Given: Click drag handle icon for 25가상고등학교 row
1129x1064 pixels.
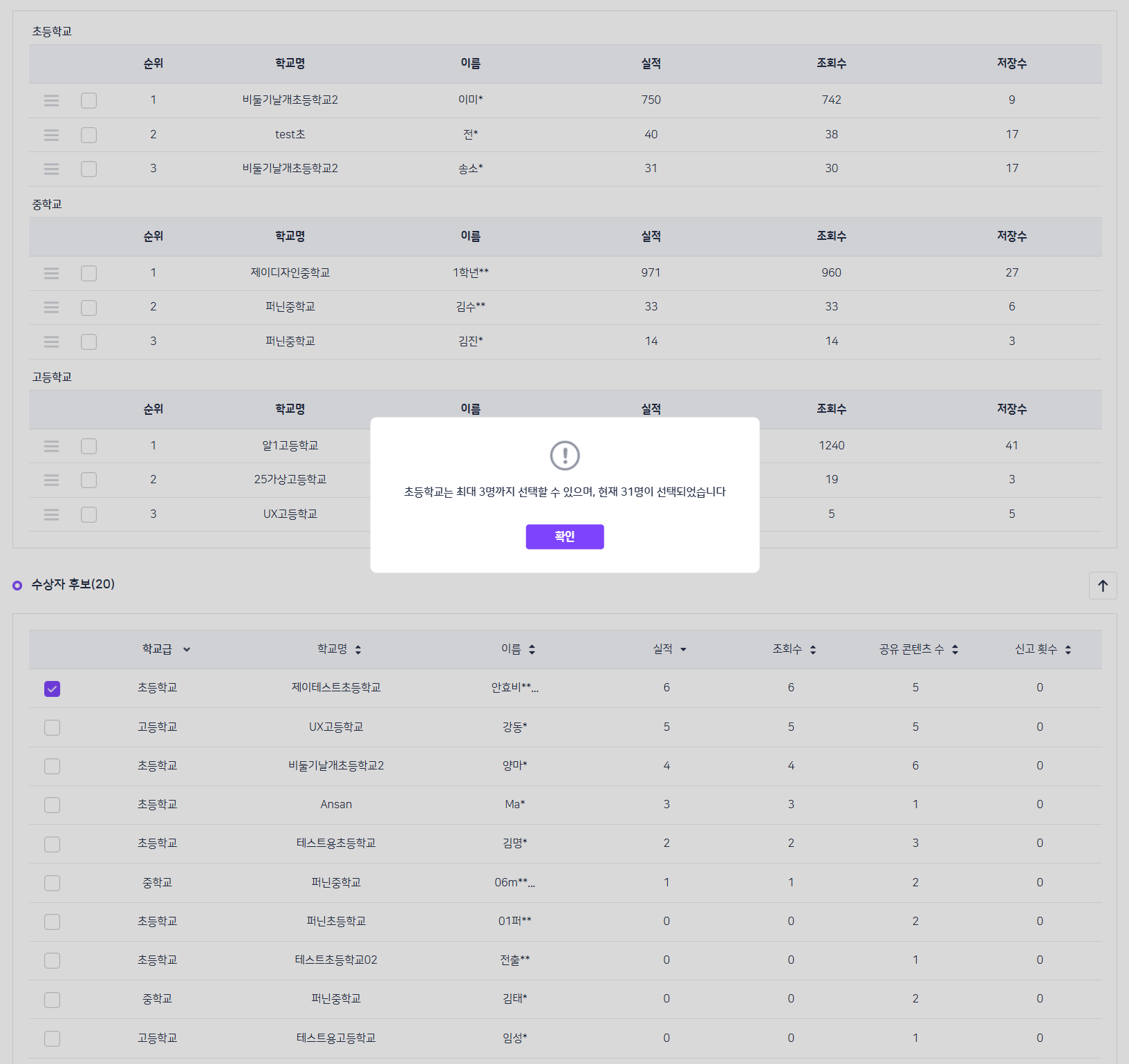Looking at the screenshot, I should click(x=51, y=480).
